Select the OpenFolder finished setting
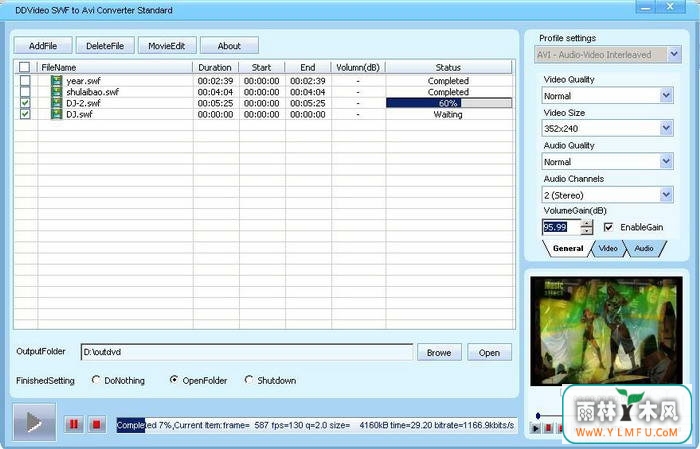 (174, 380)
